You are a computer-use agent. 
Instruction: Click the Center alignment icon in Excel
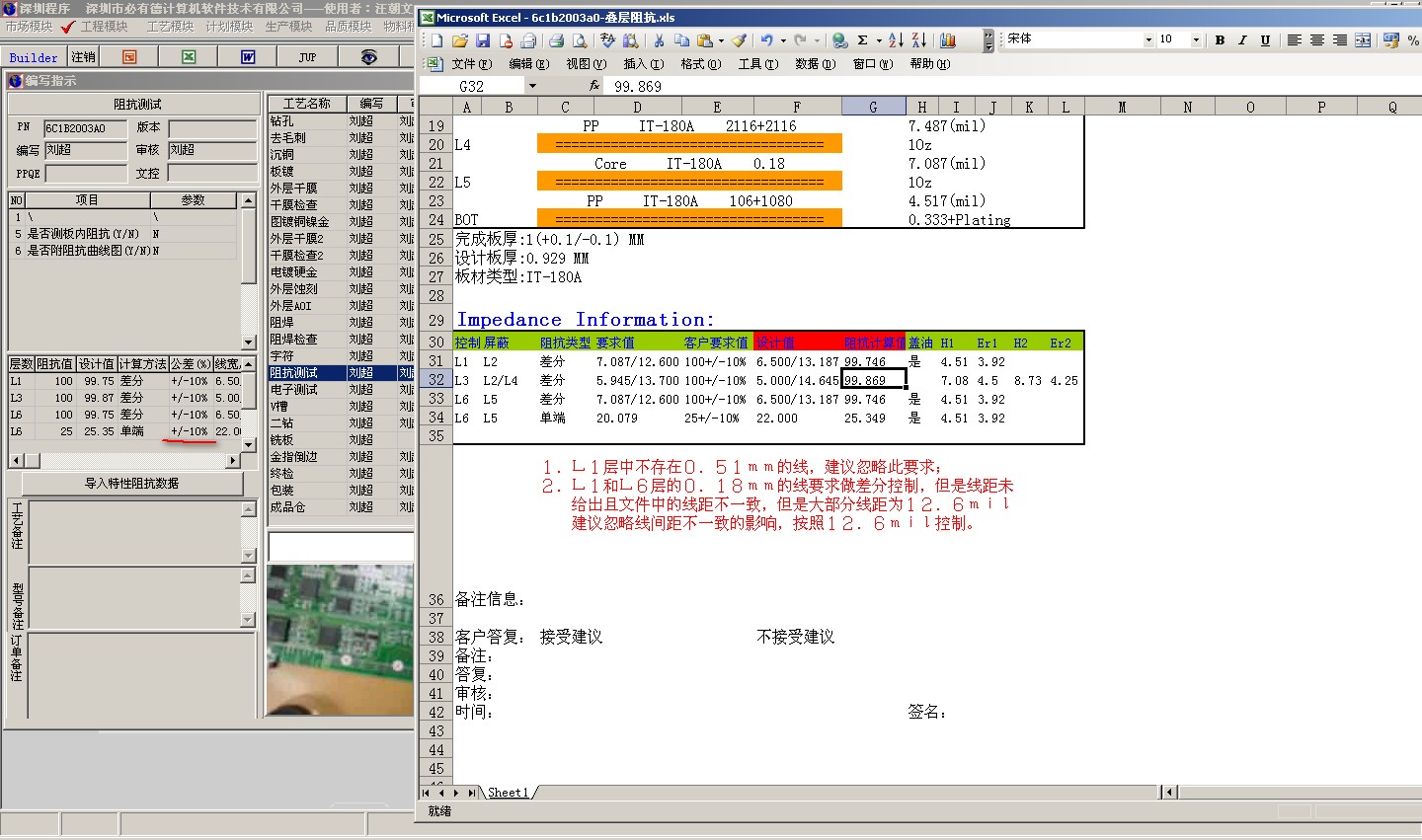[x=1316, y=40]
